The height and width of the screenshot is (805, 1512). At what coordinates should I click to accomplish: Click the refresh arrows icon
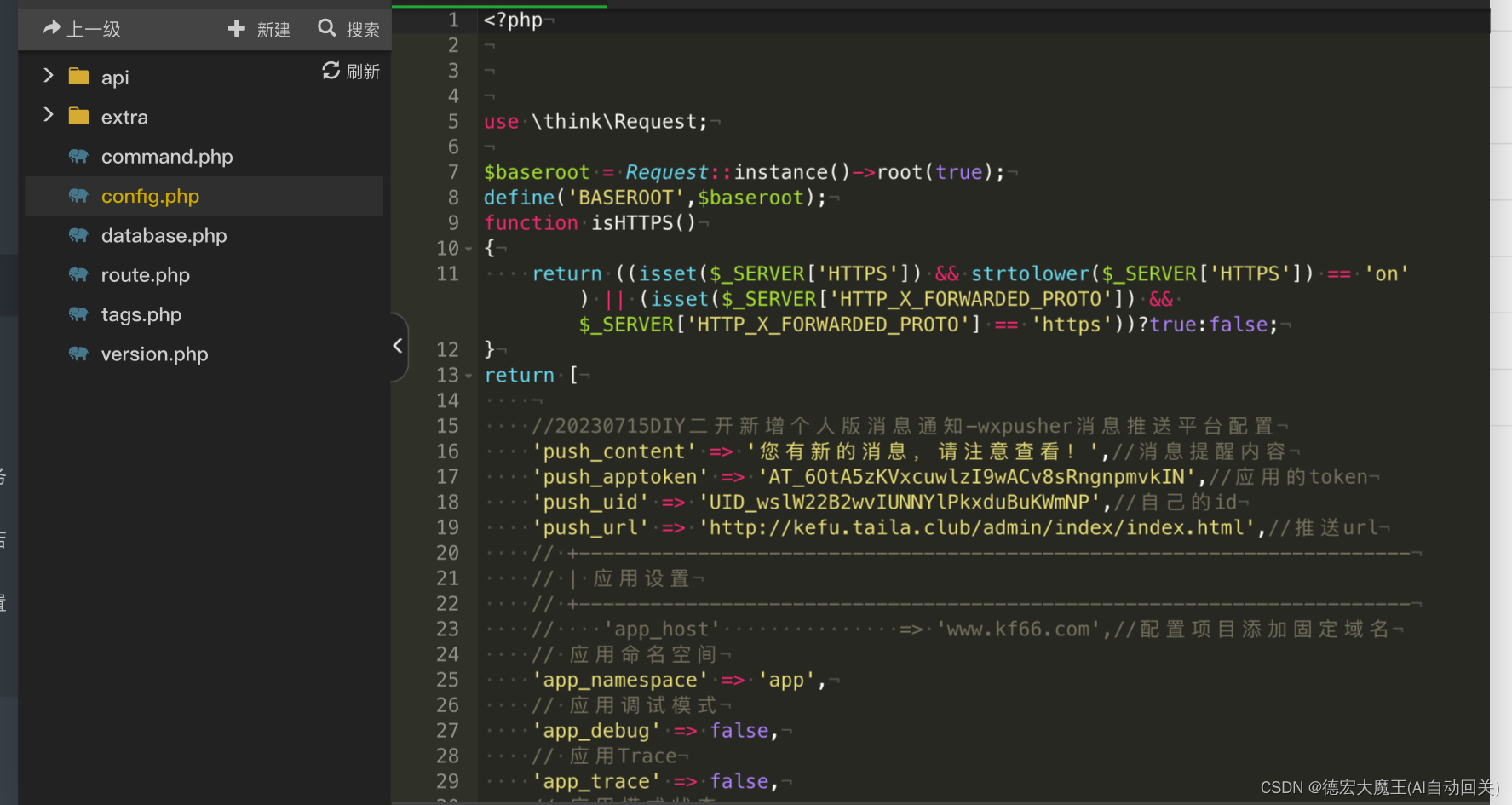click(x=331, y=70)
